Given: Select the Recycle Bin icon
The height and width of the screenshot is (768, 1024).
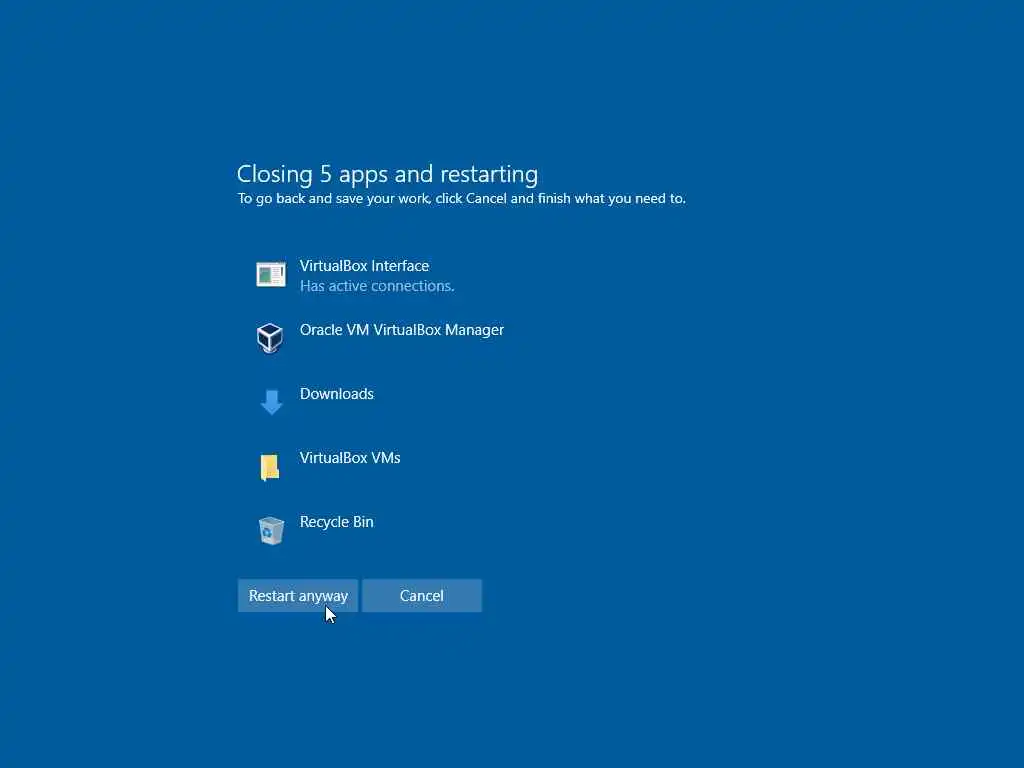Looking at the screenshot, I should 271,530.
